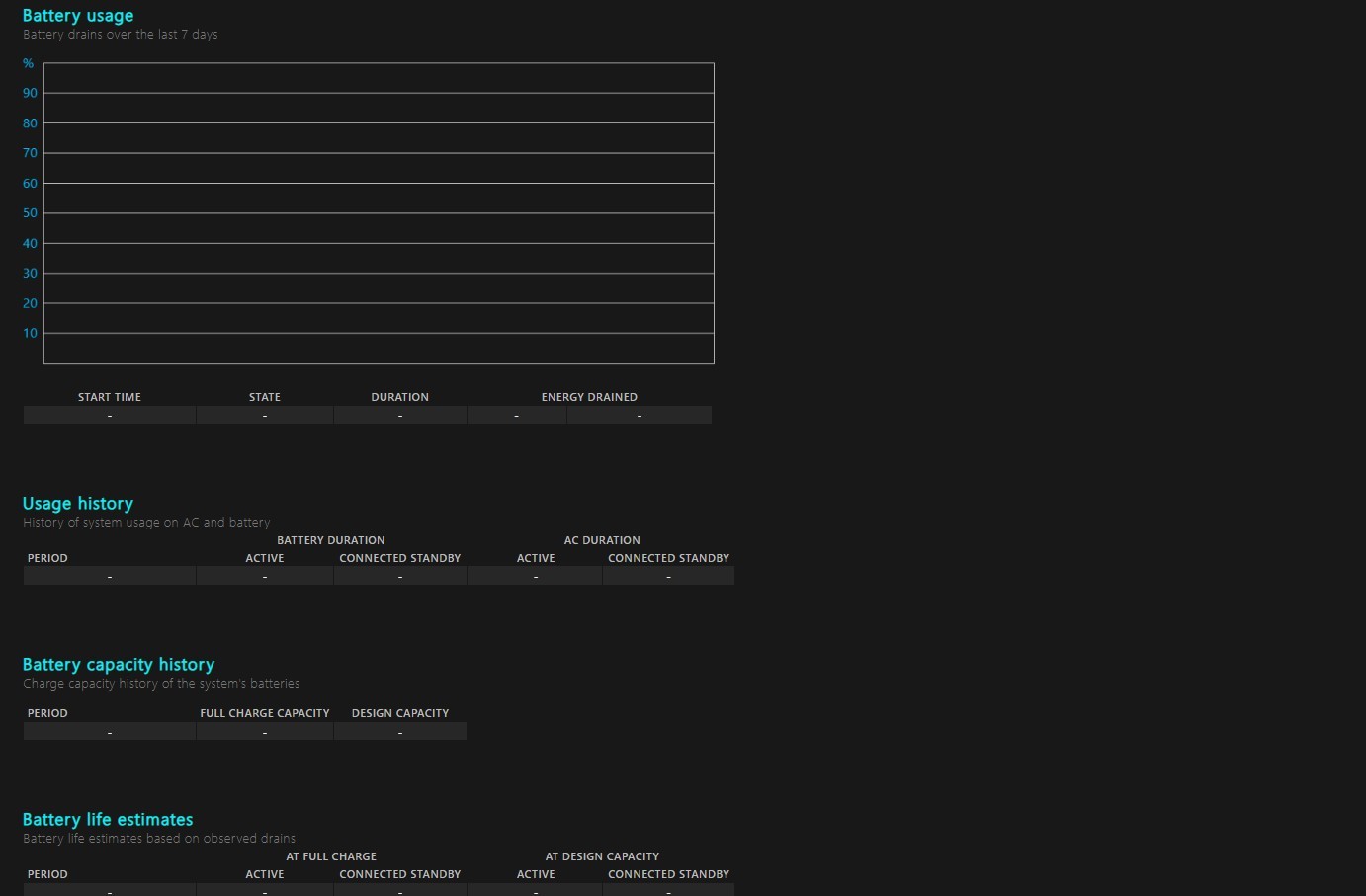Click the "FULL CHARGE CAPACITY" column header
This screenshot has width=1366, height=896.
point(265,713)
